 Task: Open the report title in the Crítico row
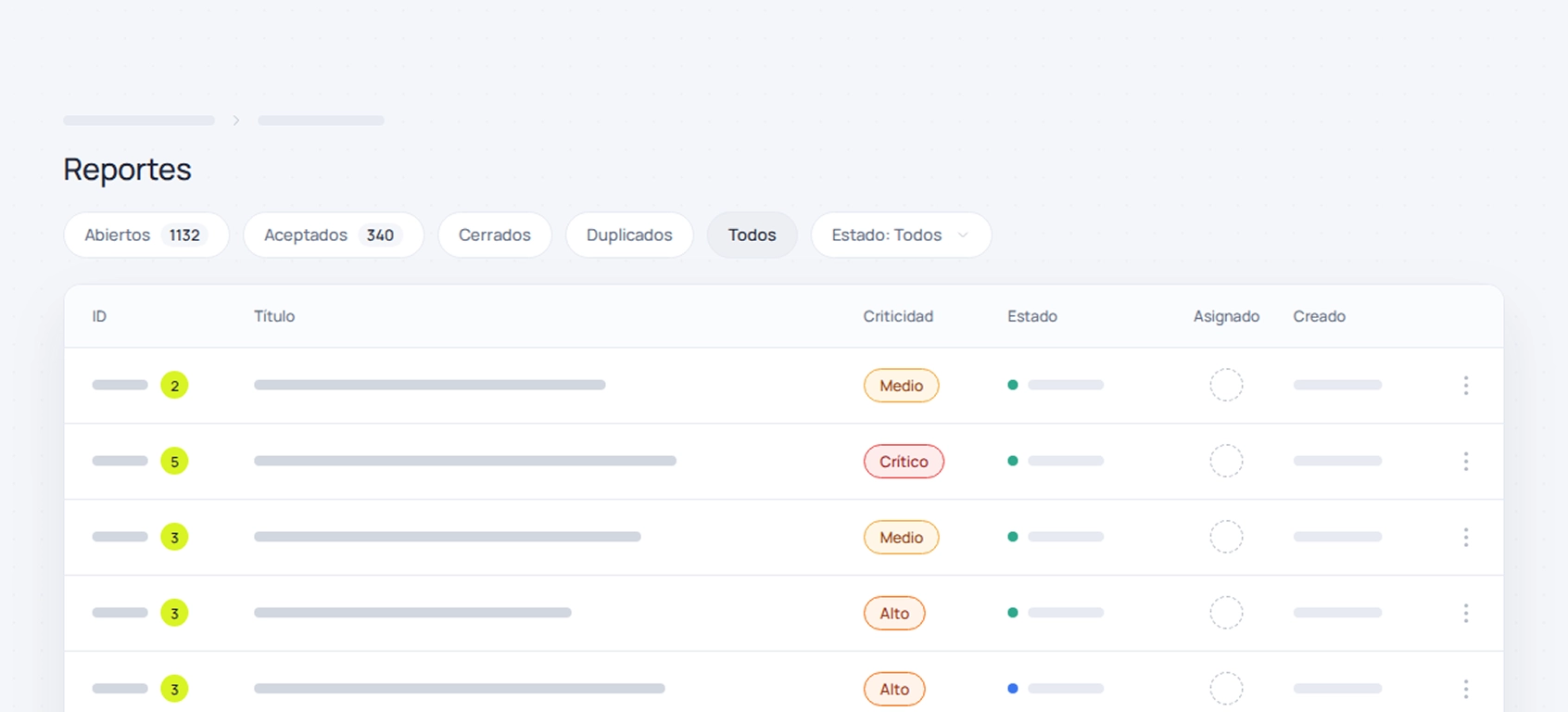coord(465,461)
